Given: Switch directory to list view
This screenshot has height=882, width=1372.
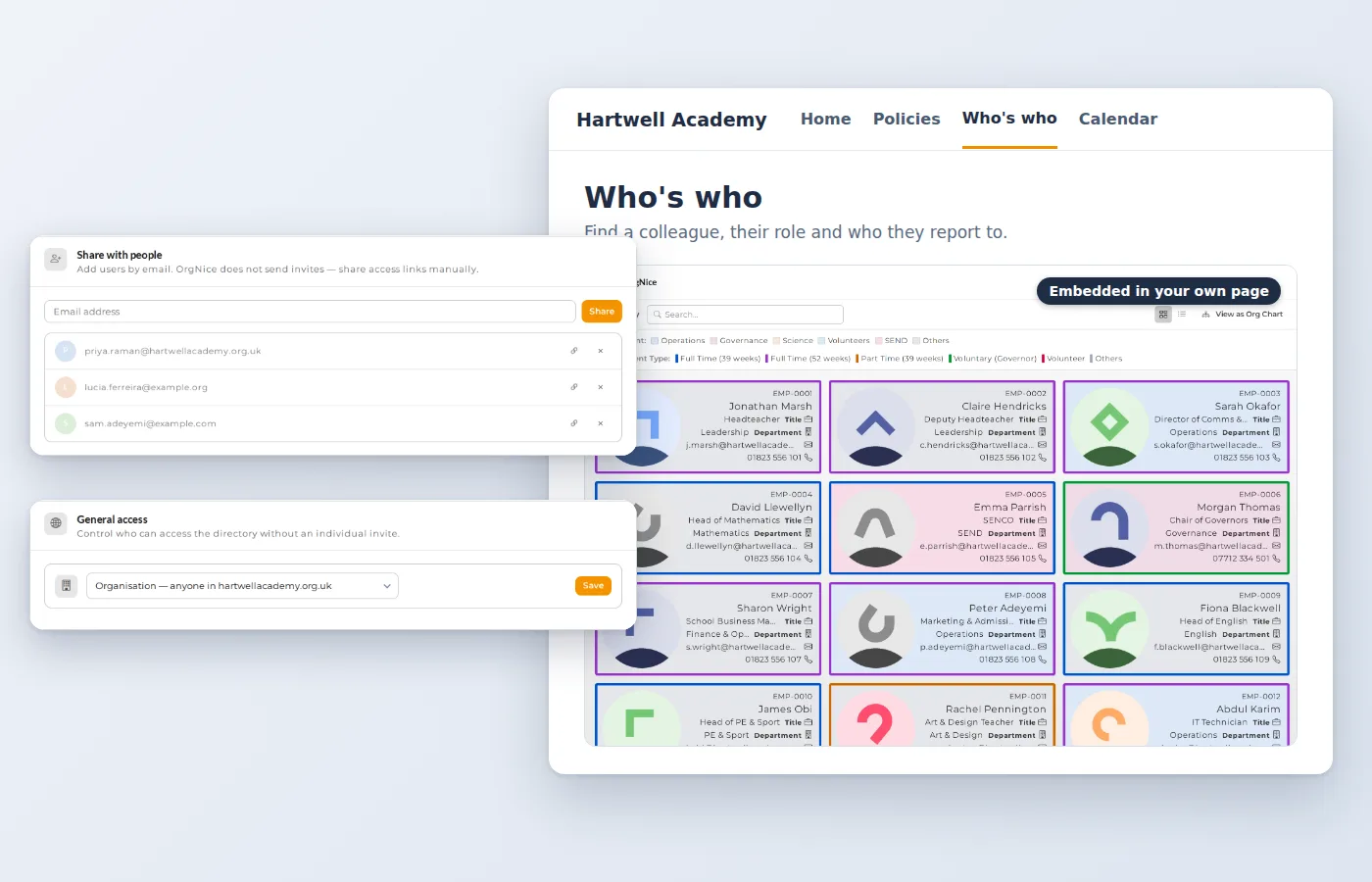Looking at the screenshot, I should [1182, 315].
